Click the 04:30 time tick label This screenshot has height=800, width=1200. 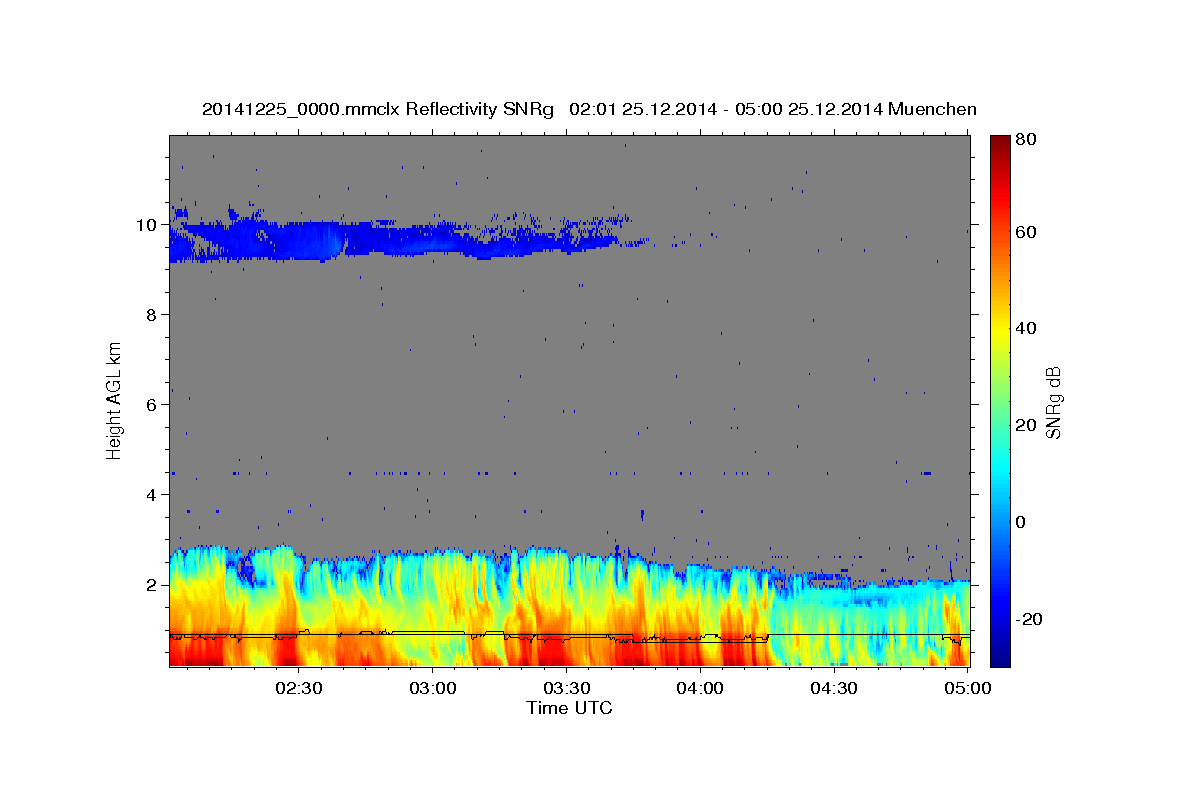click(834, 688)
